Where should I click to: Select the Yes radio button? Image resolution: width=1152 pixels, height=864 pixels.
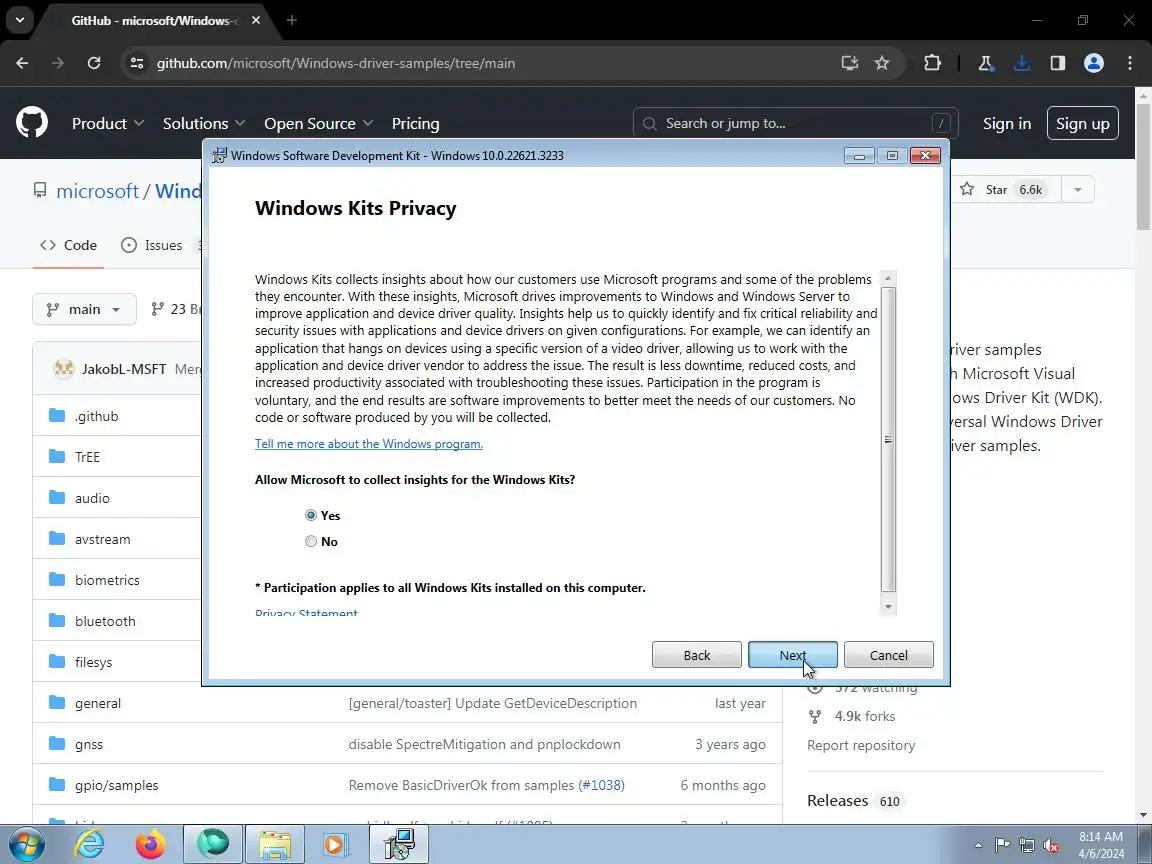click(x=311, y=516)
